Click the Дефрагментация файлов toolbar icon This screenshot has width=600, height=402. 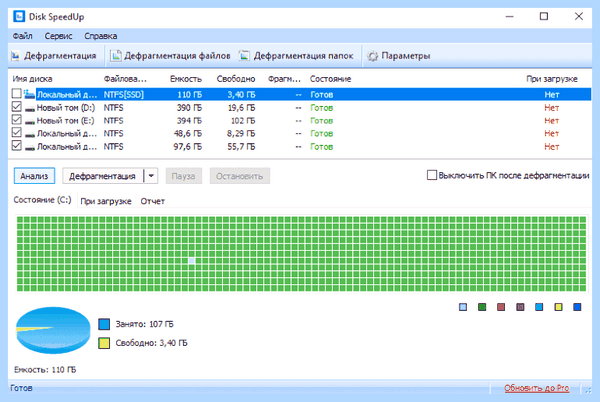(116, 56)
